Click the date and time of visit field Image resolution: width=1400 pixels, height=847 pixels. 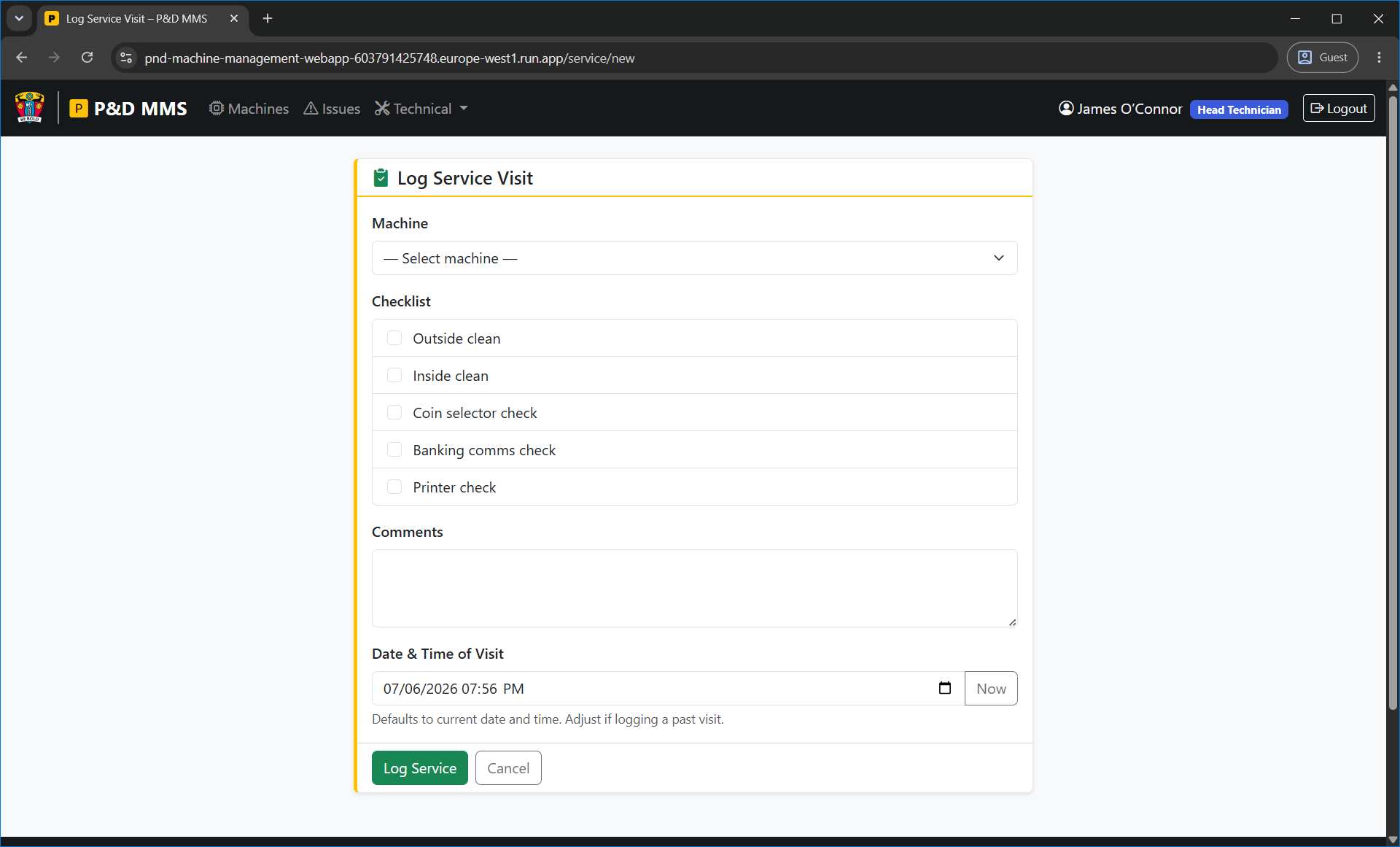[x=668, y=689]
